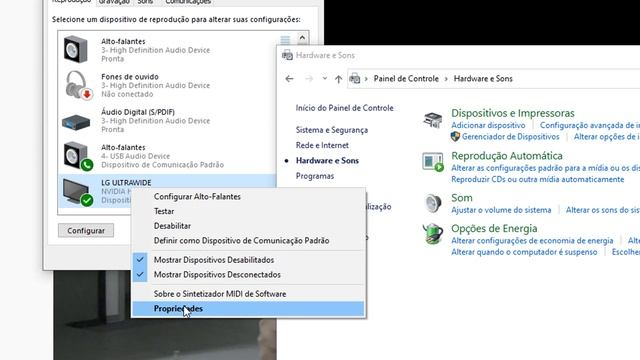Switch to the Sons tab
The height and width of the screenshot is (360, 640).
pyautogui.click(x=145, y=2)
